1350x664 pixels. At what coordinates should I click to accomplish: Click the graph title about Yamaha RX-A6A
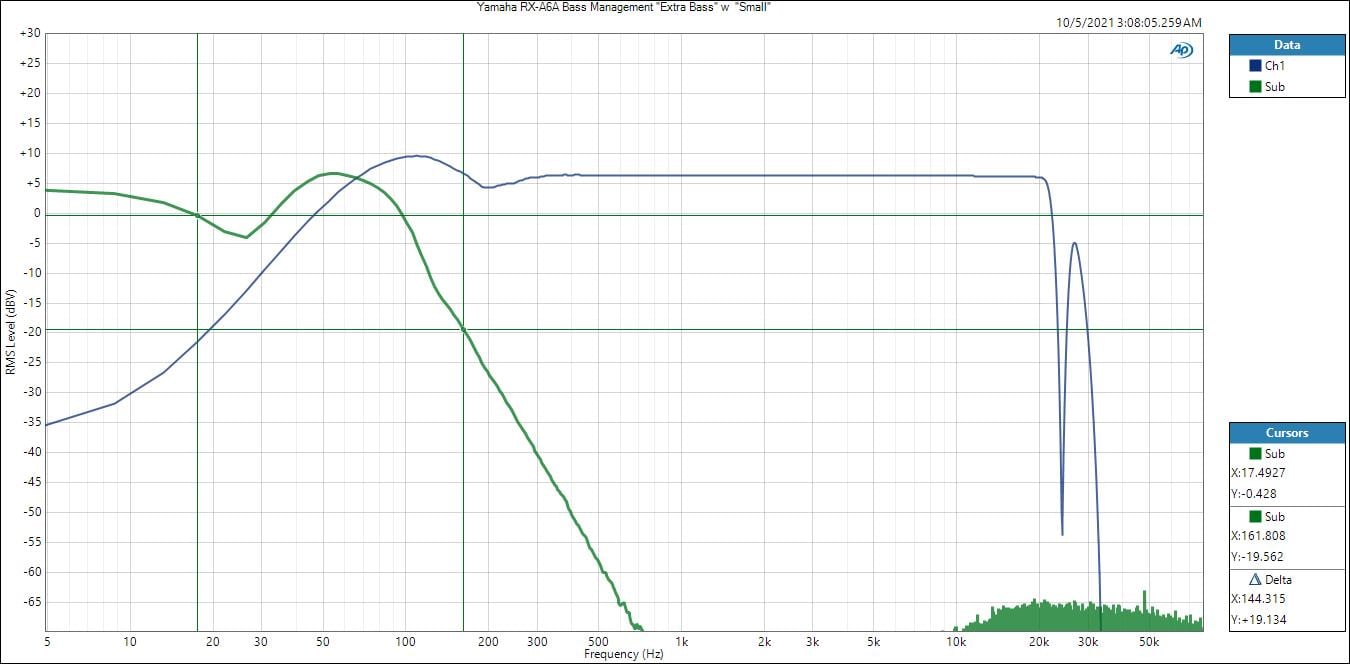[625, 7]
